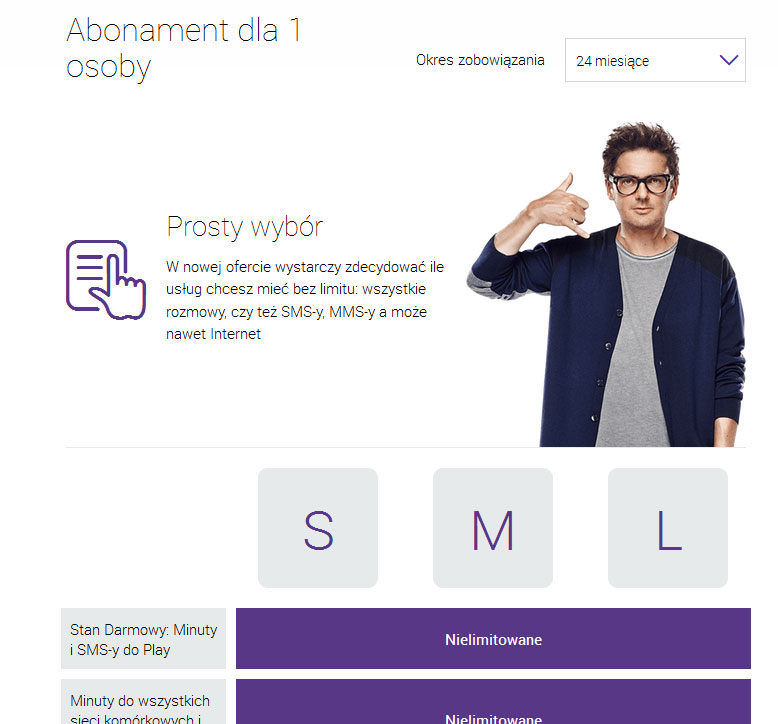Choose the M subscription plan tile
This screenshot has height=724, width=778.
(x=493, y=527)
